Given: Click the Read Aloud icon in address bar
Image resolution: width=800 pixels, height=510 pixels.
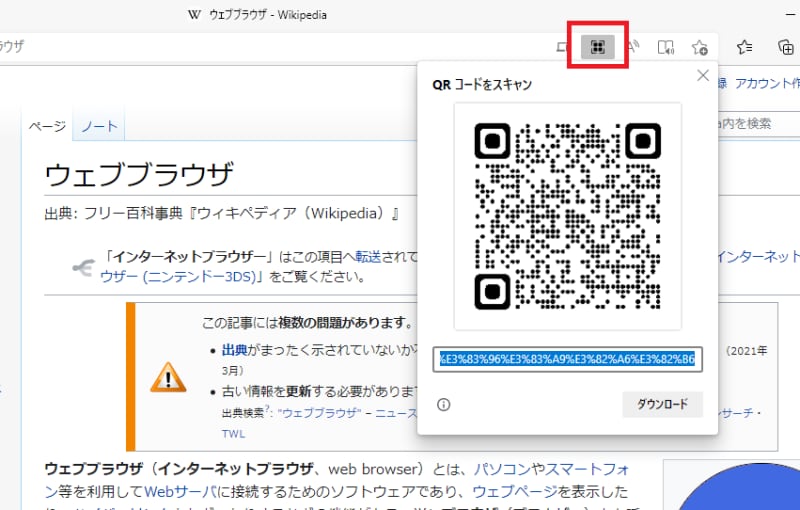Looking at the screenshot, I should [x=633, y=47].
